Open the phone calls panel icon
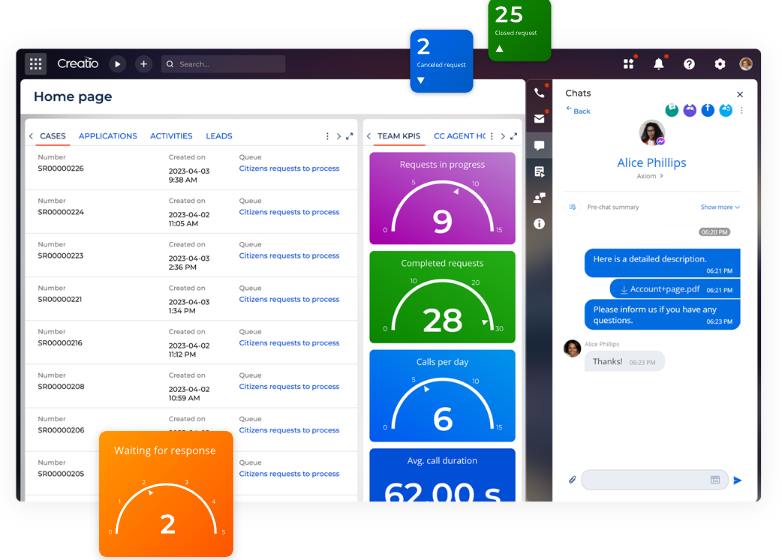Image resolution: width=782 pixels, height=560 pixels. tap(539, 93)
